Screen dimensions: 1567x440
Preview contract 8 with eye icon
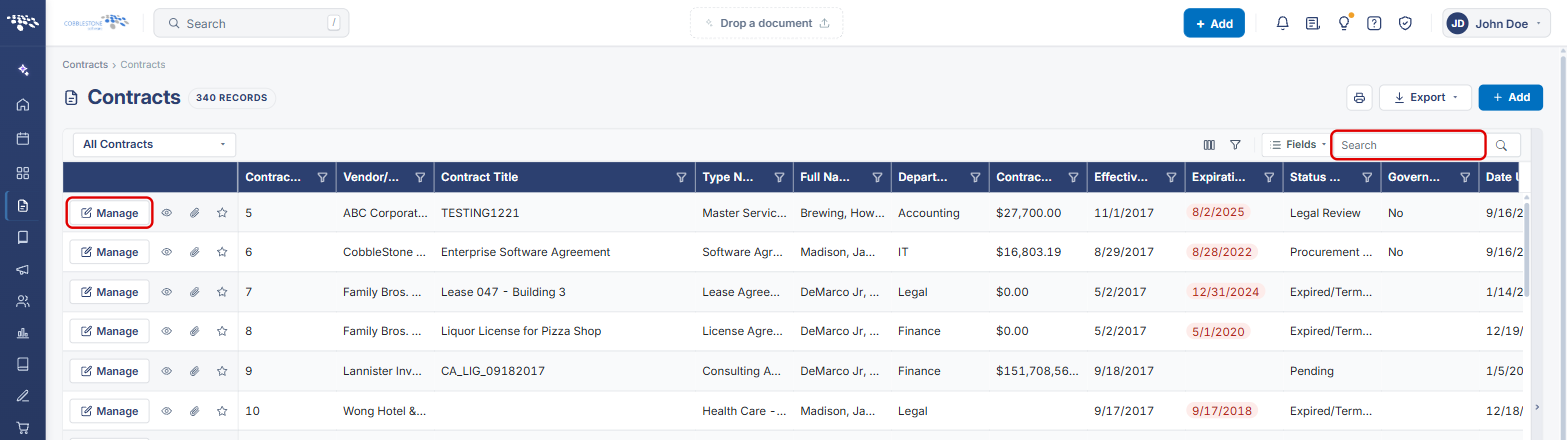click(167, 331)
